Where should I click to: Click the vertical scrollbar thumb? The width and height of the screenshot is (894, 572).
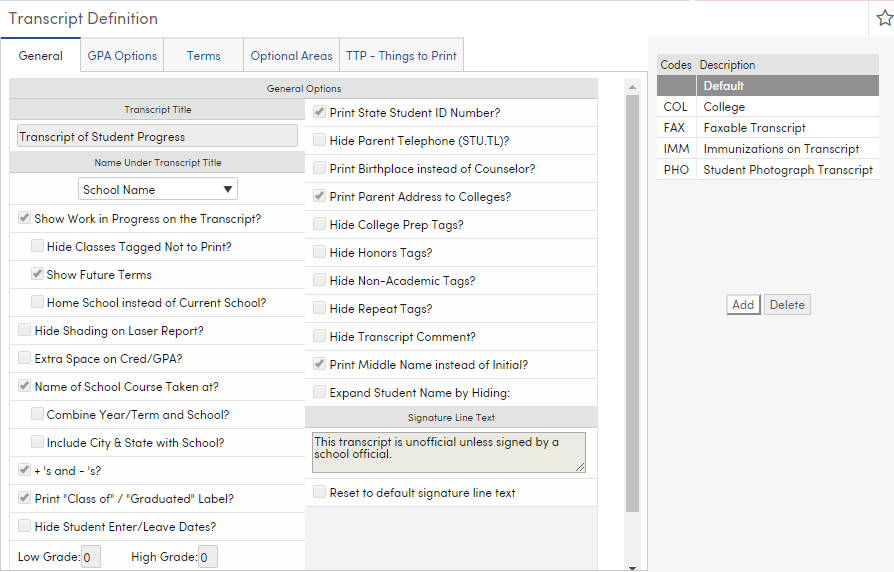(632, 303)
